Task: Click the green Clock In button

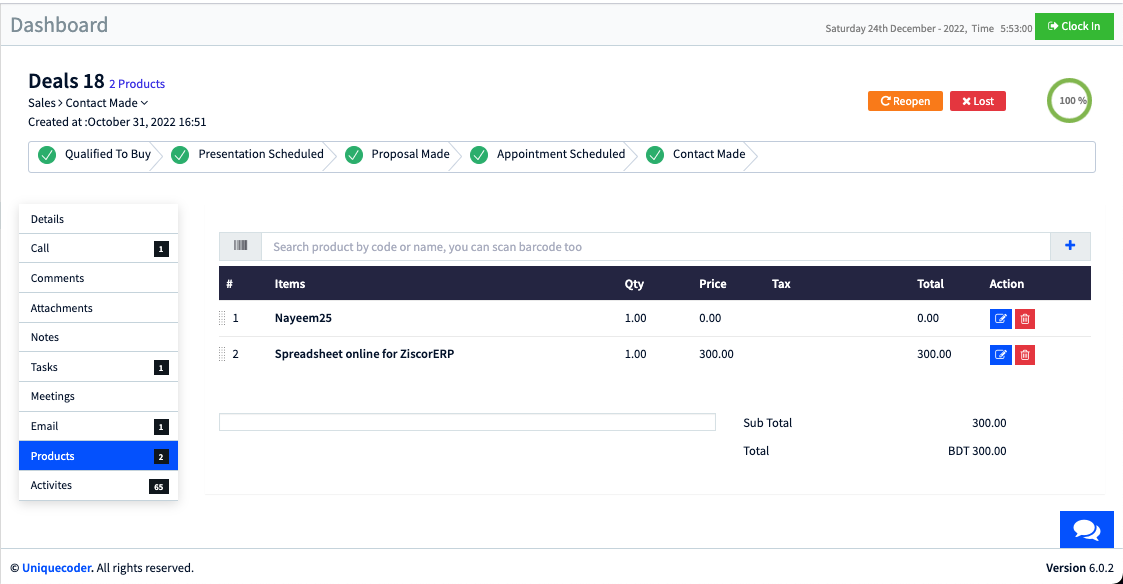Action: (1074, 27)
